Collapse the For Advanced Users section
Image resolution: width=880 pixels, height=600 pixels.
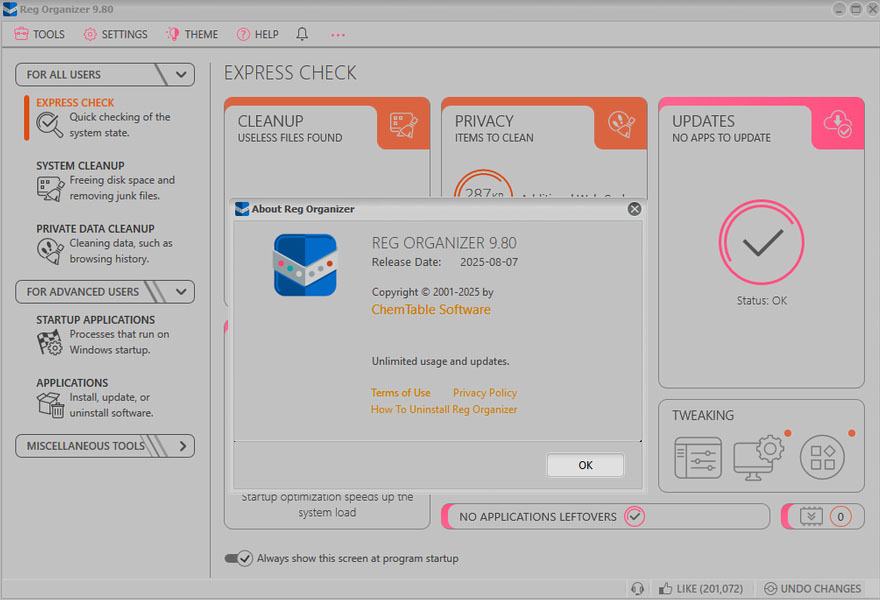[105, 292]
